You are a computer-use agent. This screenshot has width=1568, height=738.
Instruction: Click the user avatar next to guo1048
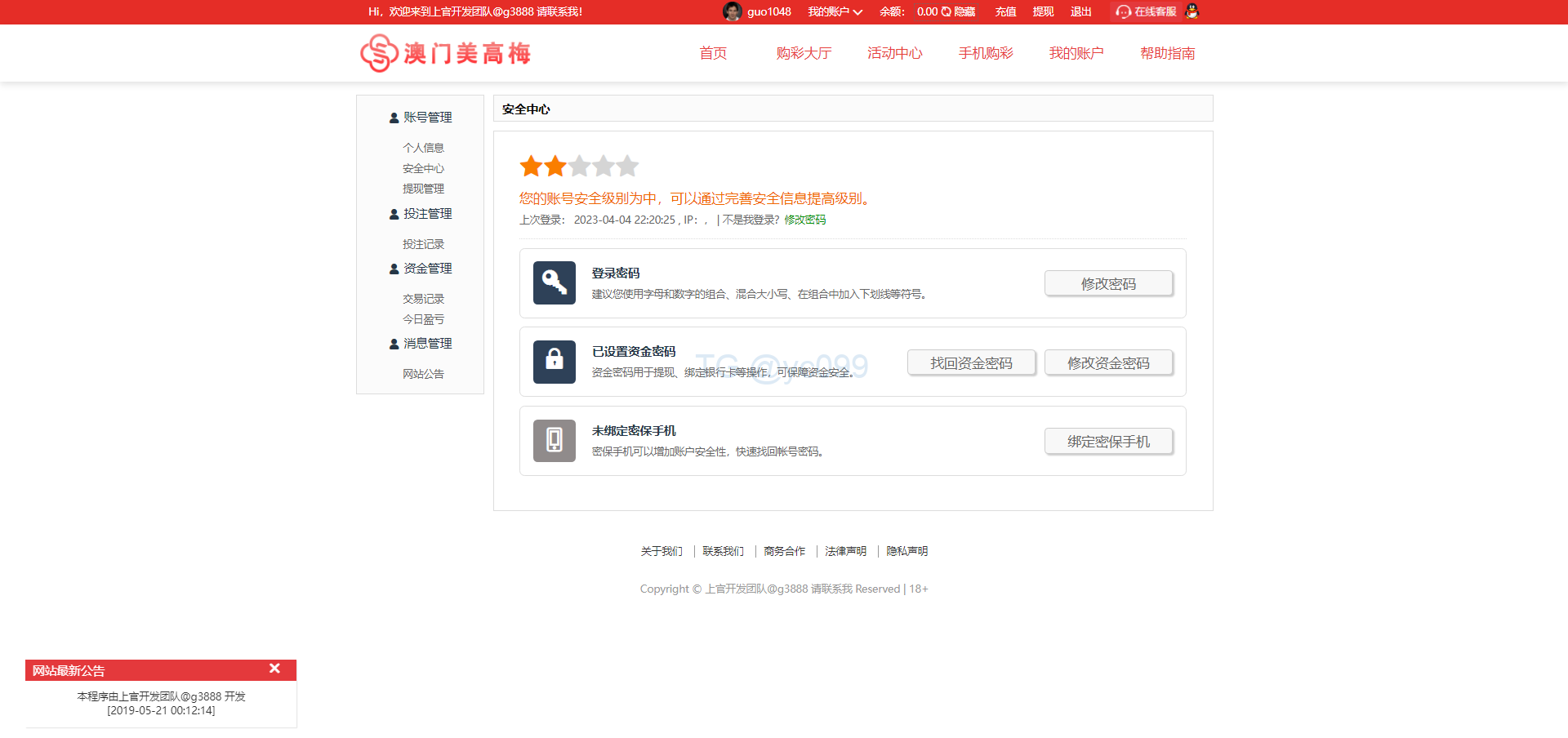point(732,11)
